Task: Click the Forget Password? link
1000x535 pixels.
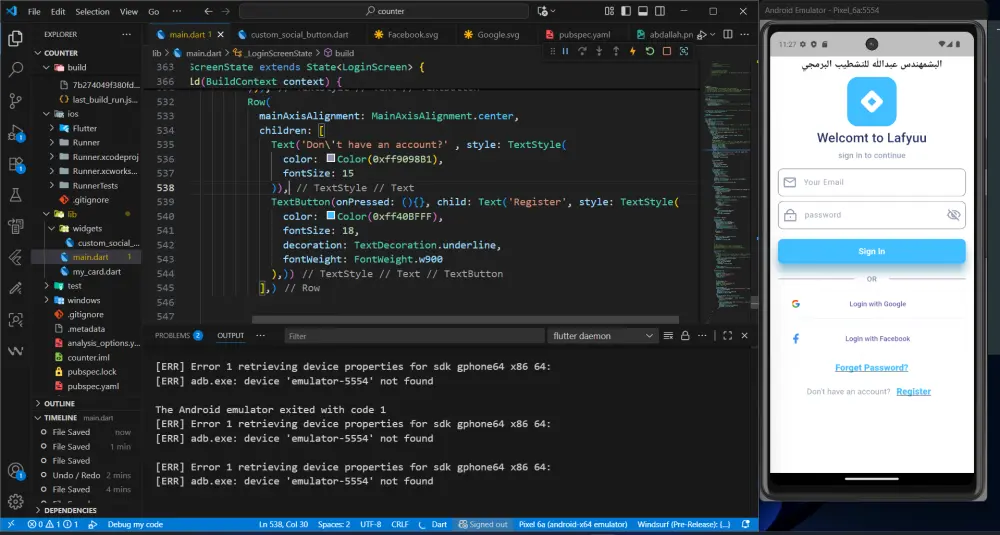Action: pyautogui.click(x=871, y=368)
